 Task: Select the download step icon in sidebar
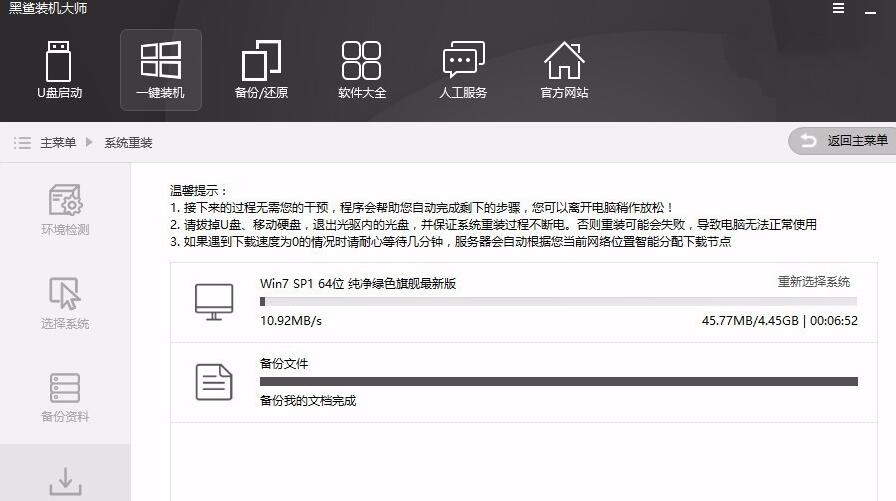65,481
